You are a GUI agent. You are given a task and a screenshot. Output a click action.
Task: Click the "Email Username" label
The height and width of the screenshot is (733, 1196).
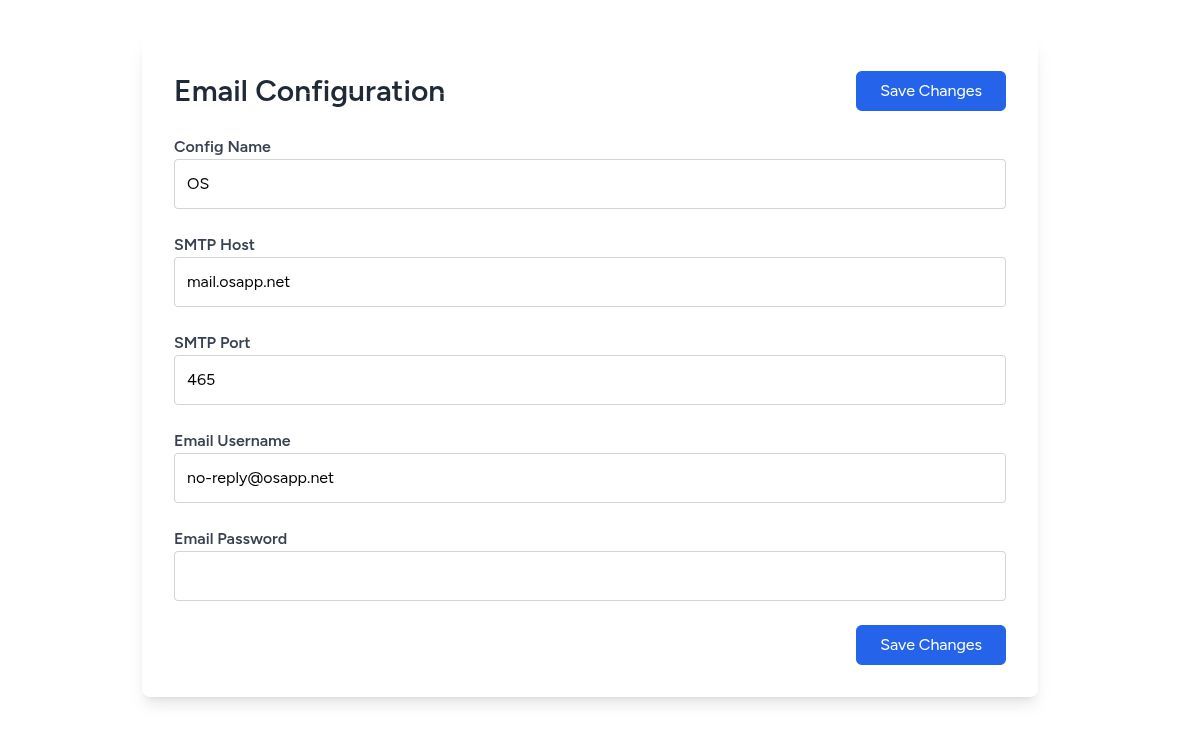point(232,441)
